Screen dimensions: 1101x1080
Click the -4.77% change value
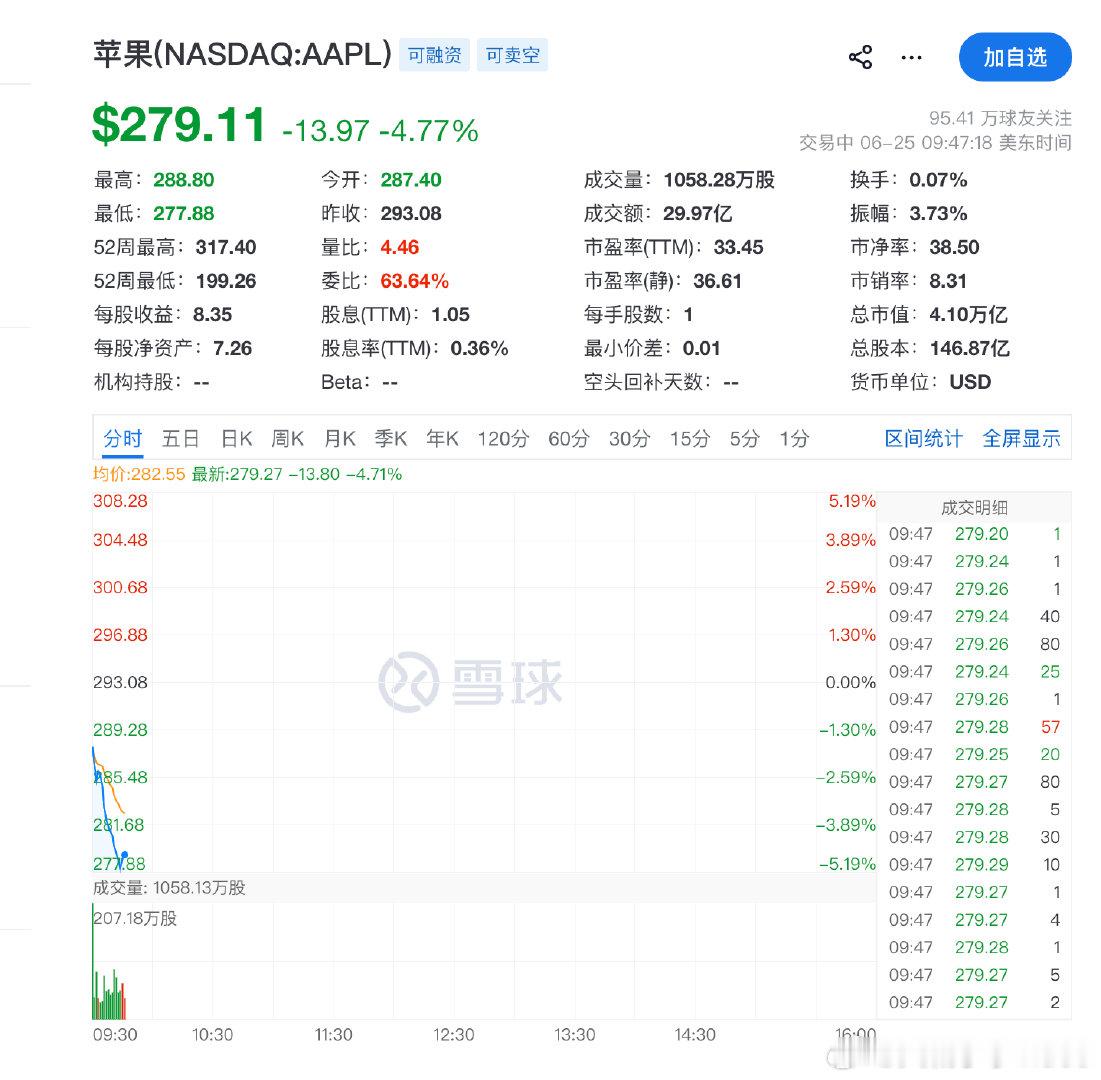[428, 131]
